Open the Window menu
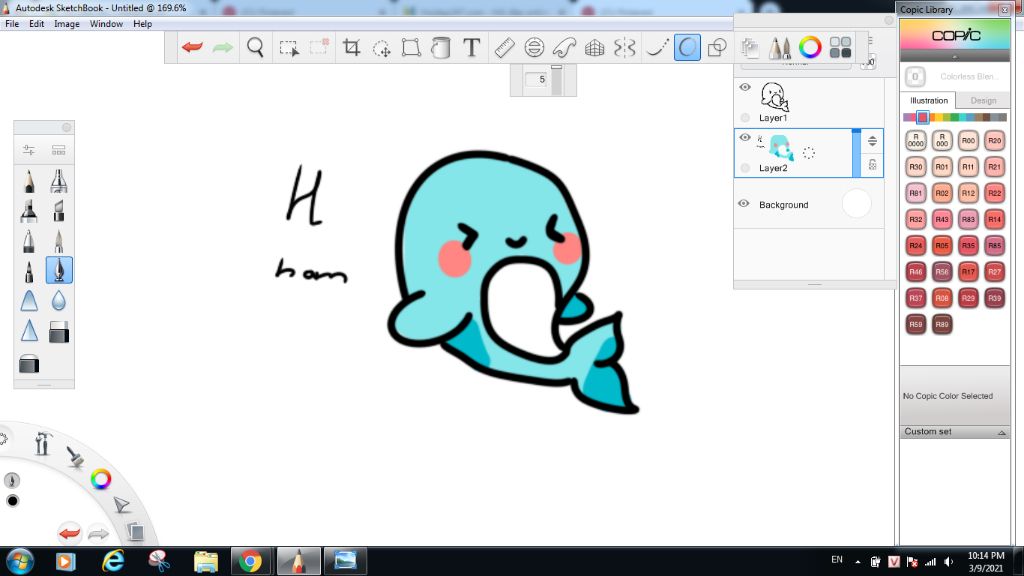This screenshot has width=1024, height=576. coord(106,24)
